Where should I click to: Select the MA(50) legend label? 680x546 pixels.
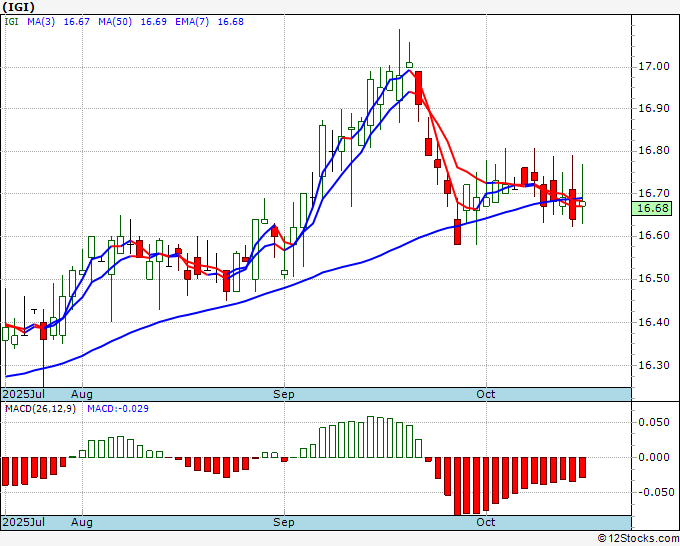pos(115,22)
